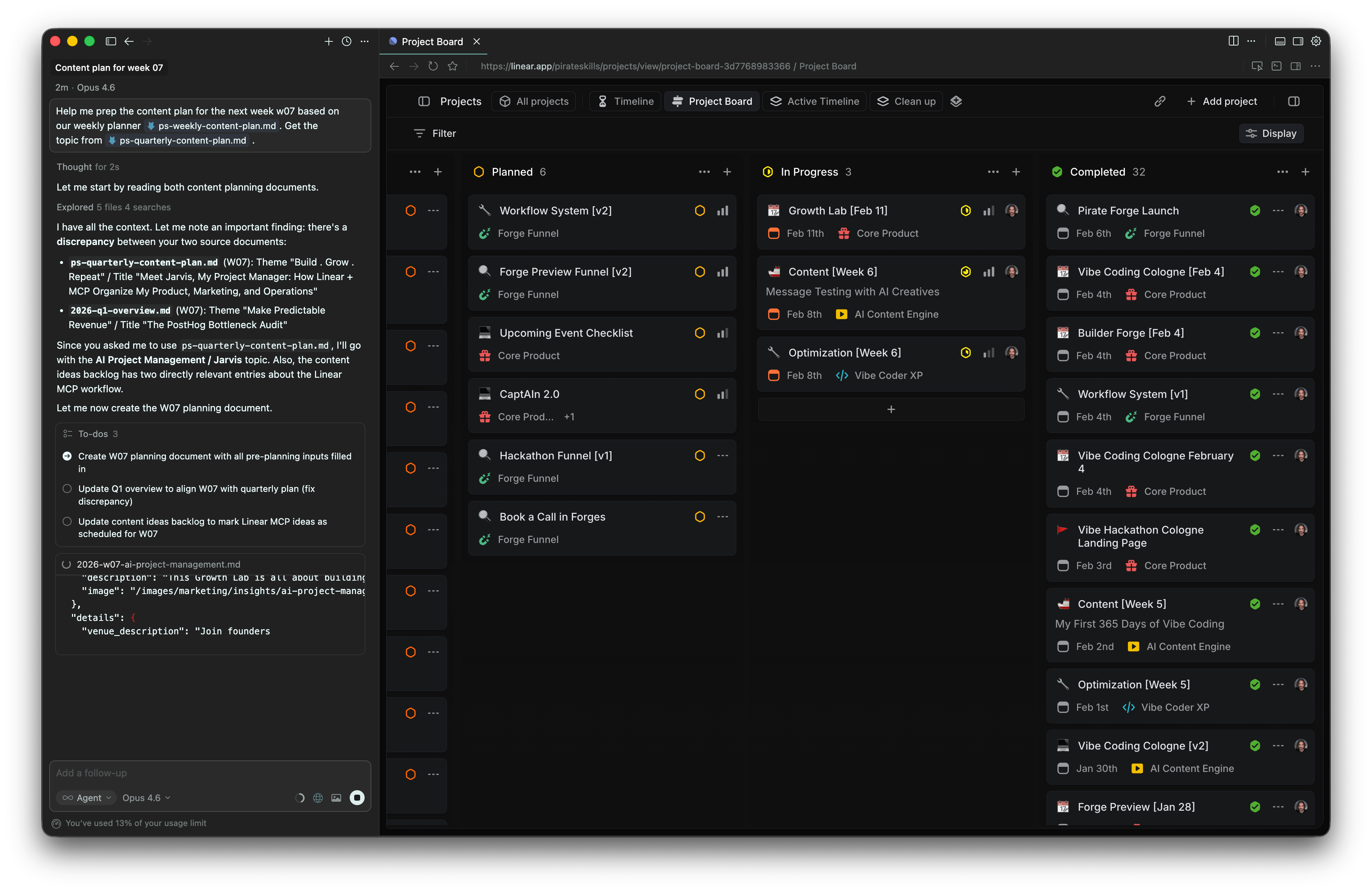This screenshot has width=1372, height=892.
Task: Enable web search in the follow-up composer
Action: pyautogui.click(x=318, y=798)
